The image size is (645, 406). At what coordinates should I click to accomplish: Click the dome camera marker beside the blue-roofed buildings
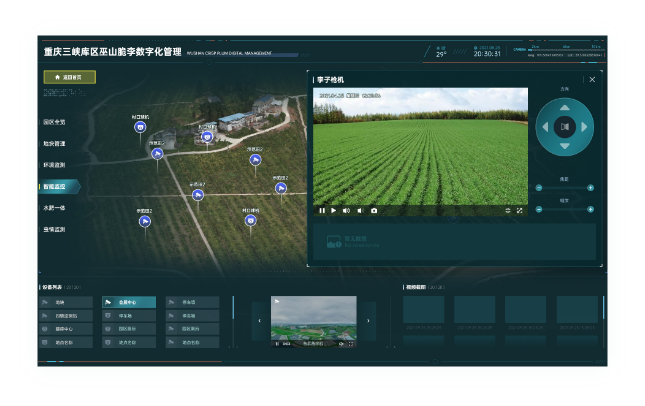207,137
